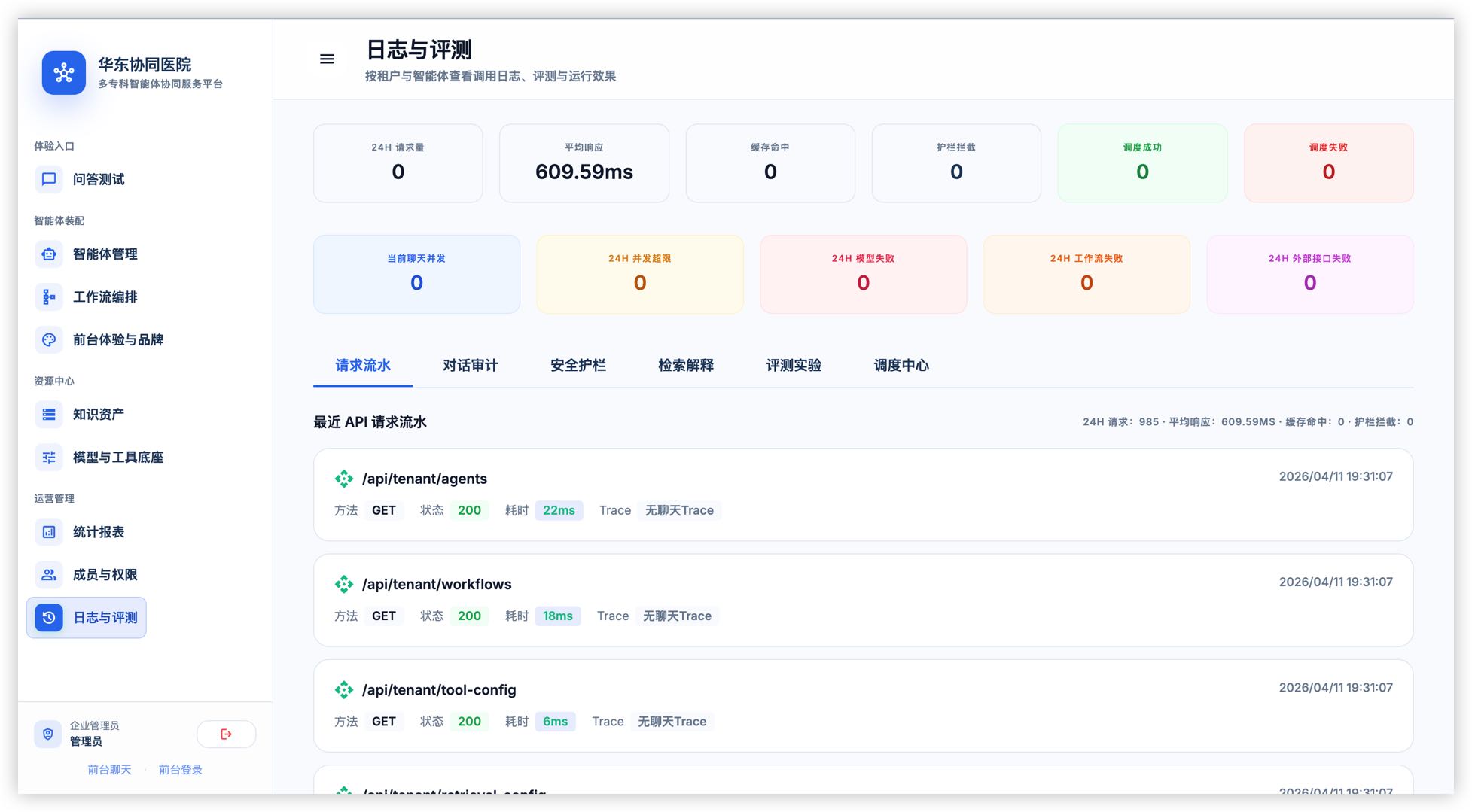
Task: Click the 智能体管理 robot icon
Action: click(x=49, y=254)
